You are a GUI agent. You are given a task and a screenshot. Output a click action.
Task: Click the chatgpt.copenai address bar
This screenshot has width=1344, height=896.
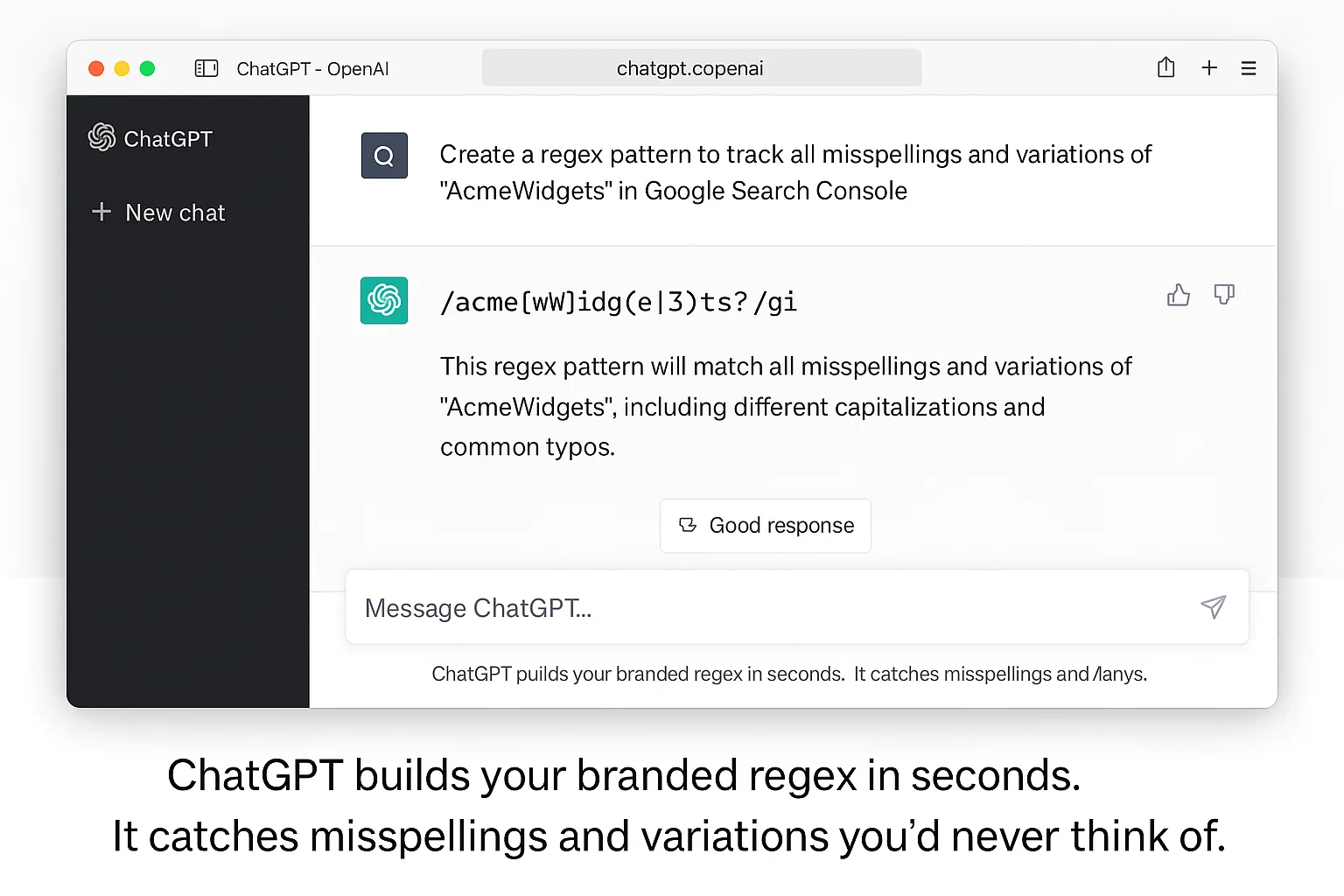[x=700, y=67]
